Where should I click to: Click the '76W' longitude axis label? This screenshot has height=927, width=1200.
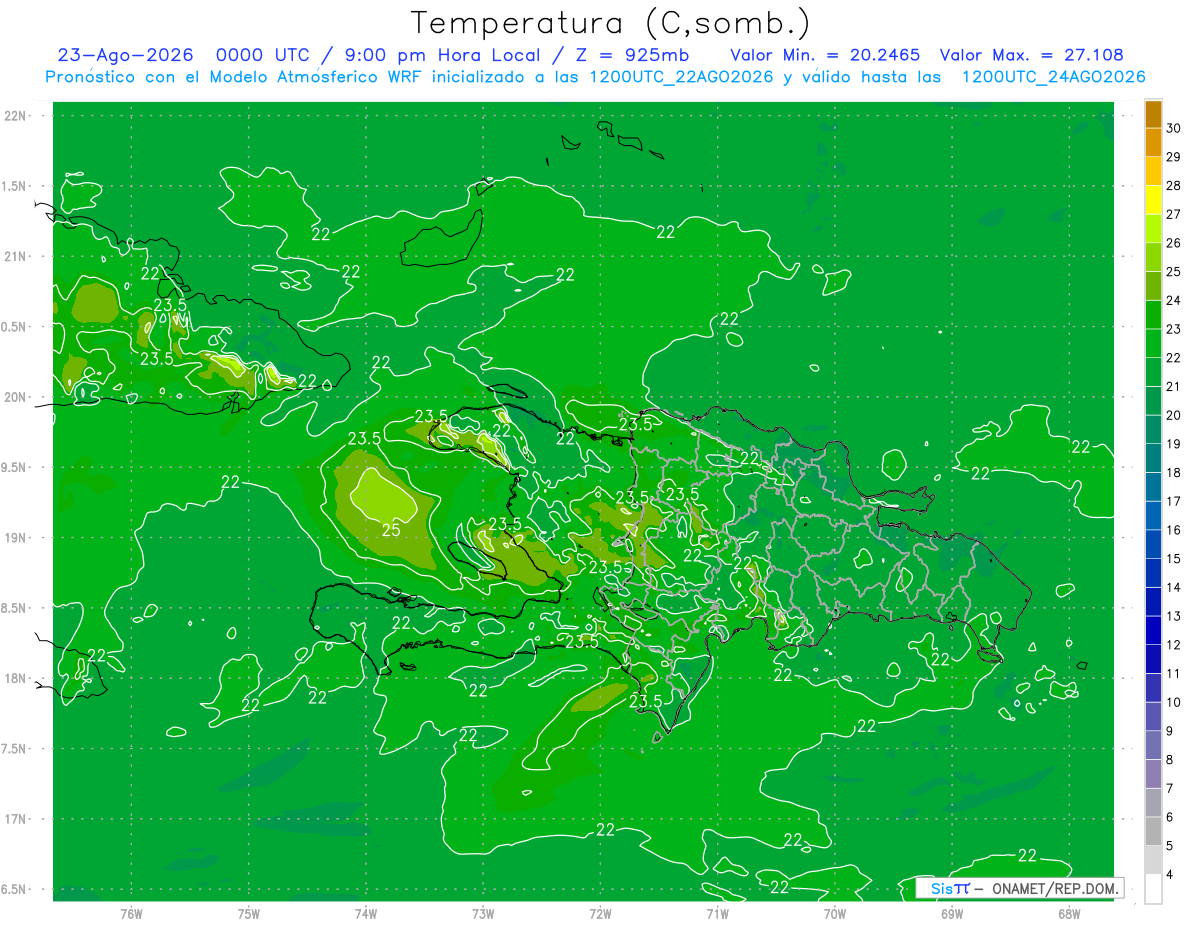pyautogui.click(x=131, y=914)
